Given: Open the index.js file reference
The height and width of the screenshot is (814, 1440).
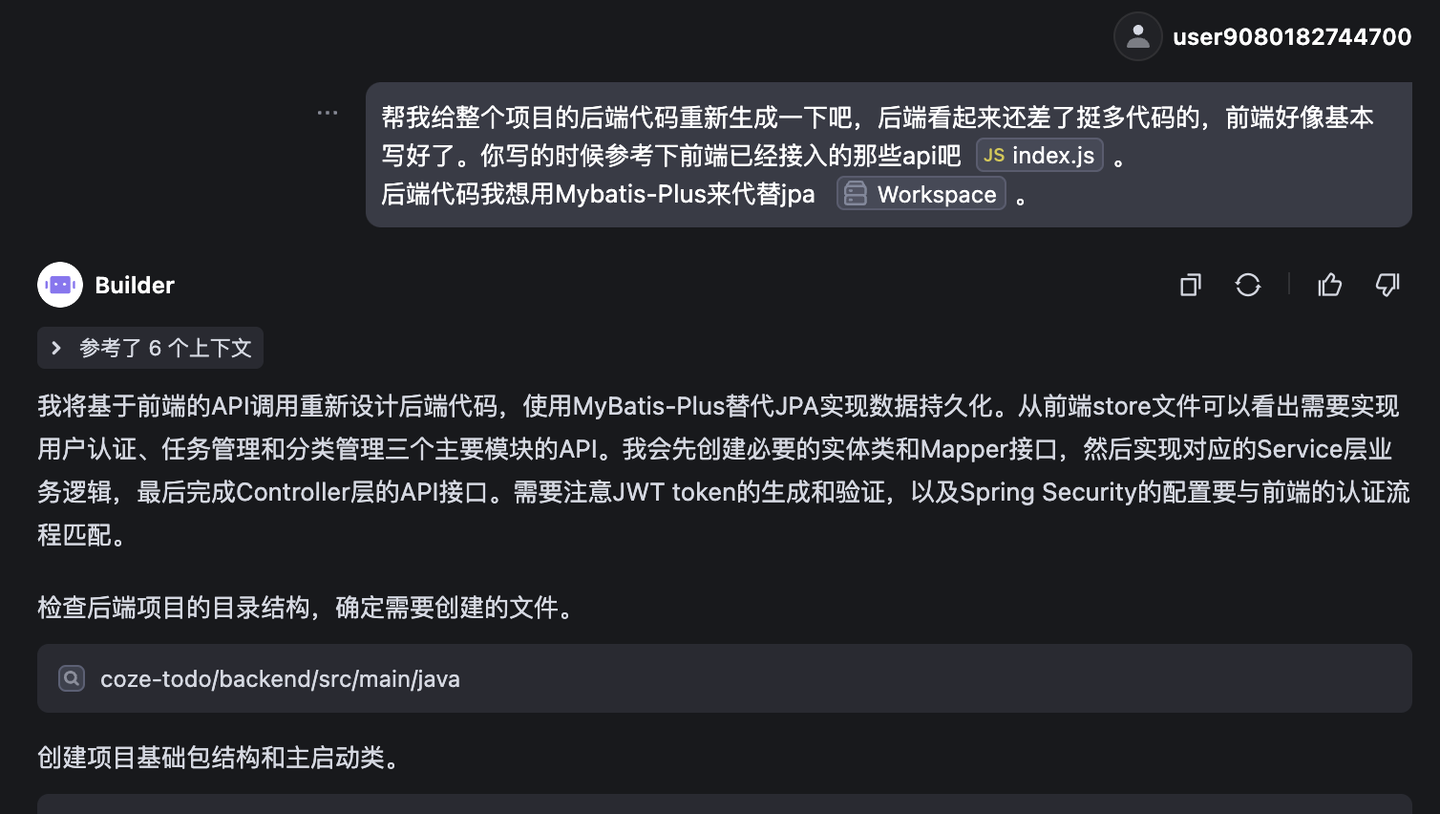Looking at the screenshot, I should 1039,155.
